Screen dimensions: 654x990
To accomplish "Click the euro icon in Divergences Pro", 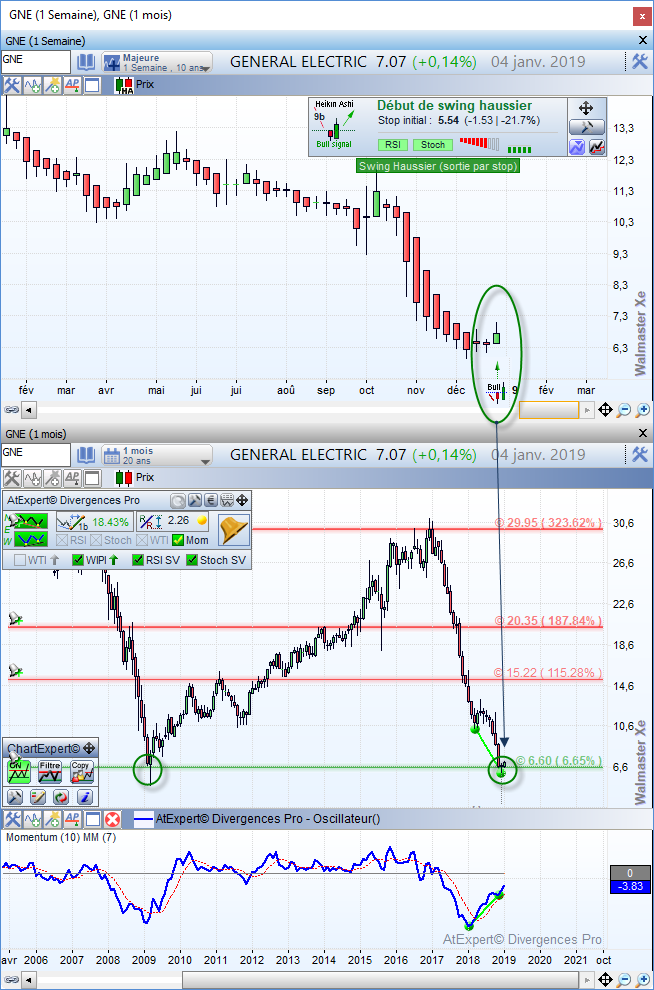I will (211, 501).
